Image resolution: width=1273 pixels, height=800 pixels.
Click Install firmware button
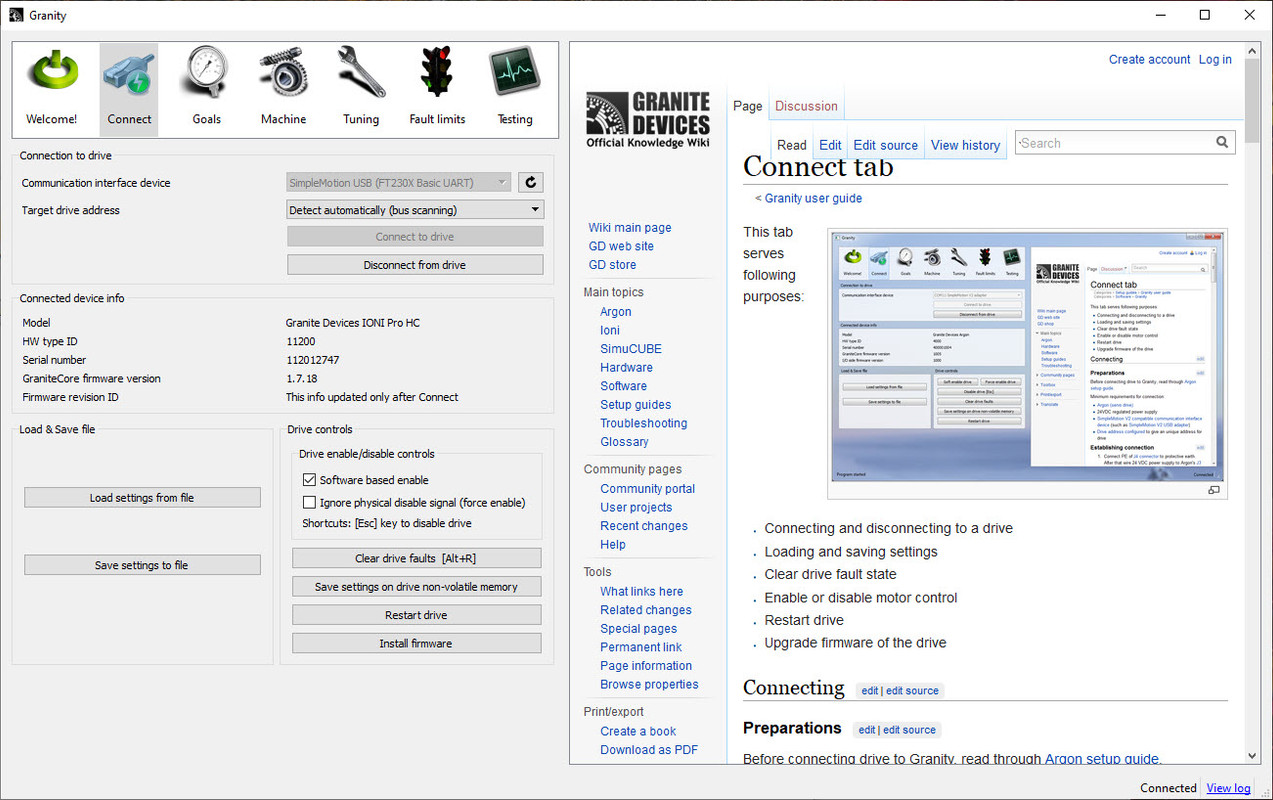click(x=416, y=643)
